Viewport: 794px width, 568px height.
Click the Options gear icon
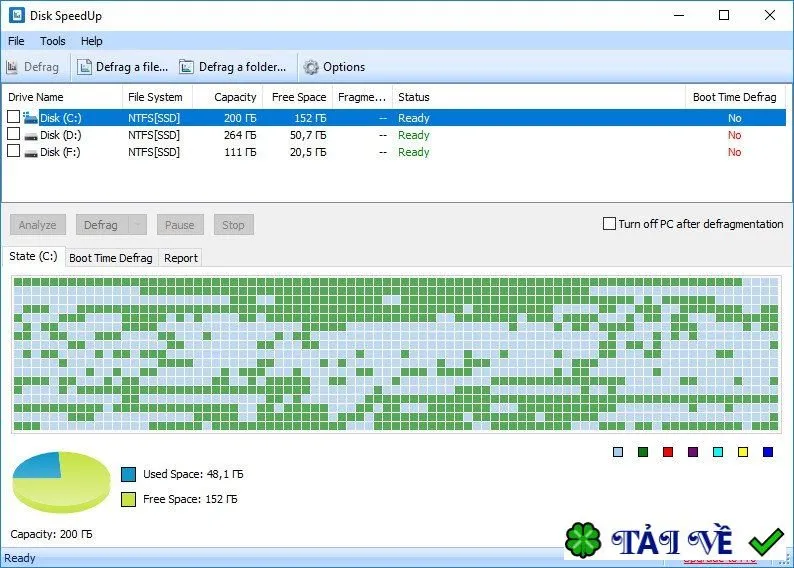click(311, 67)
